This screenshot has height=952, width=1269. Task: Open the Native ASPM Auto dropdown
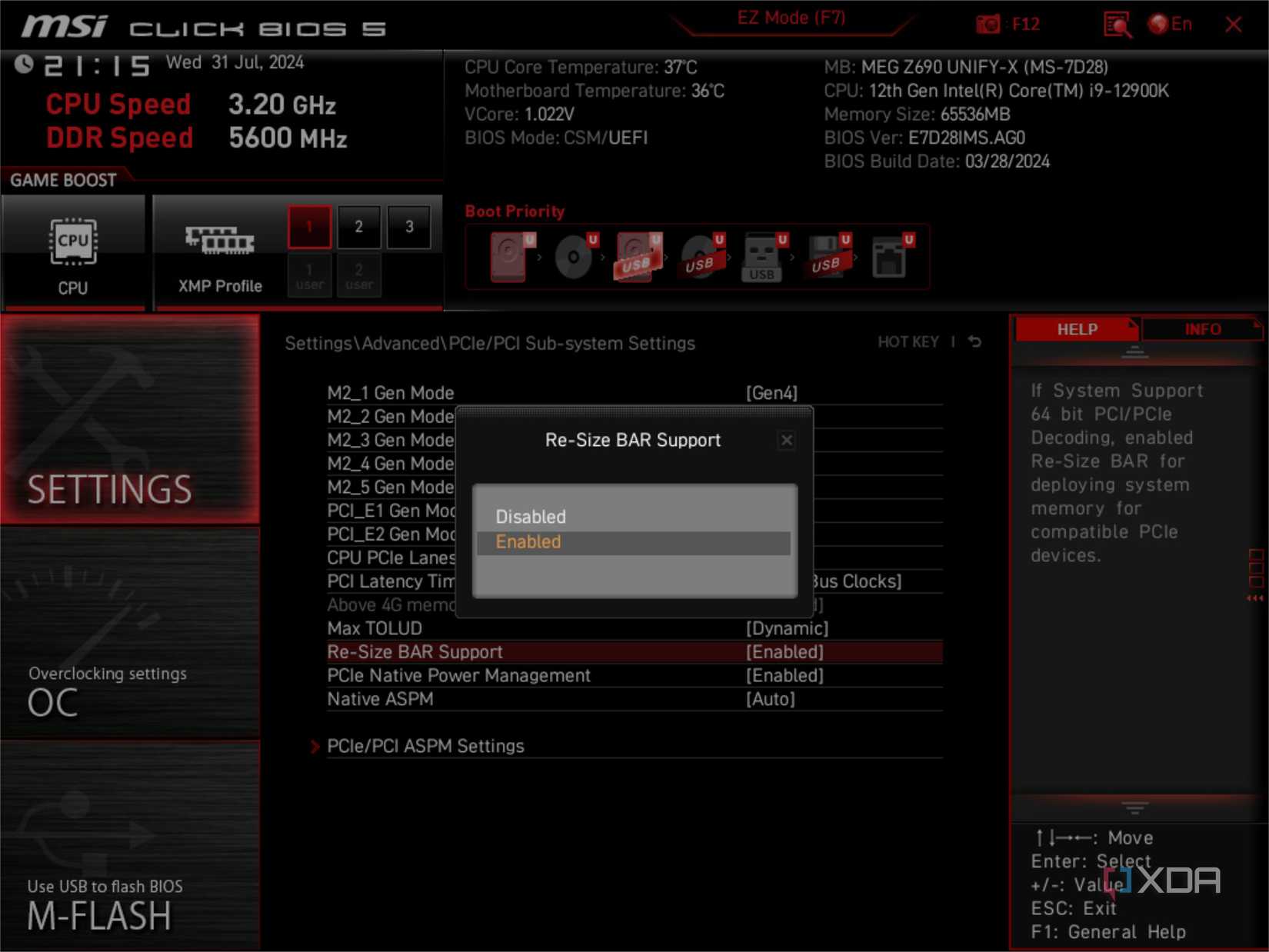click(771, 699)
